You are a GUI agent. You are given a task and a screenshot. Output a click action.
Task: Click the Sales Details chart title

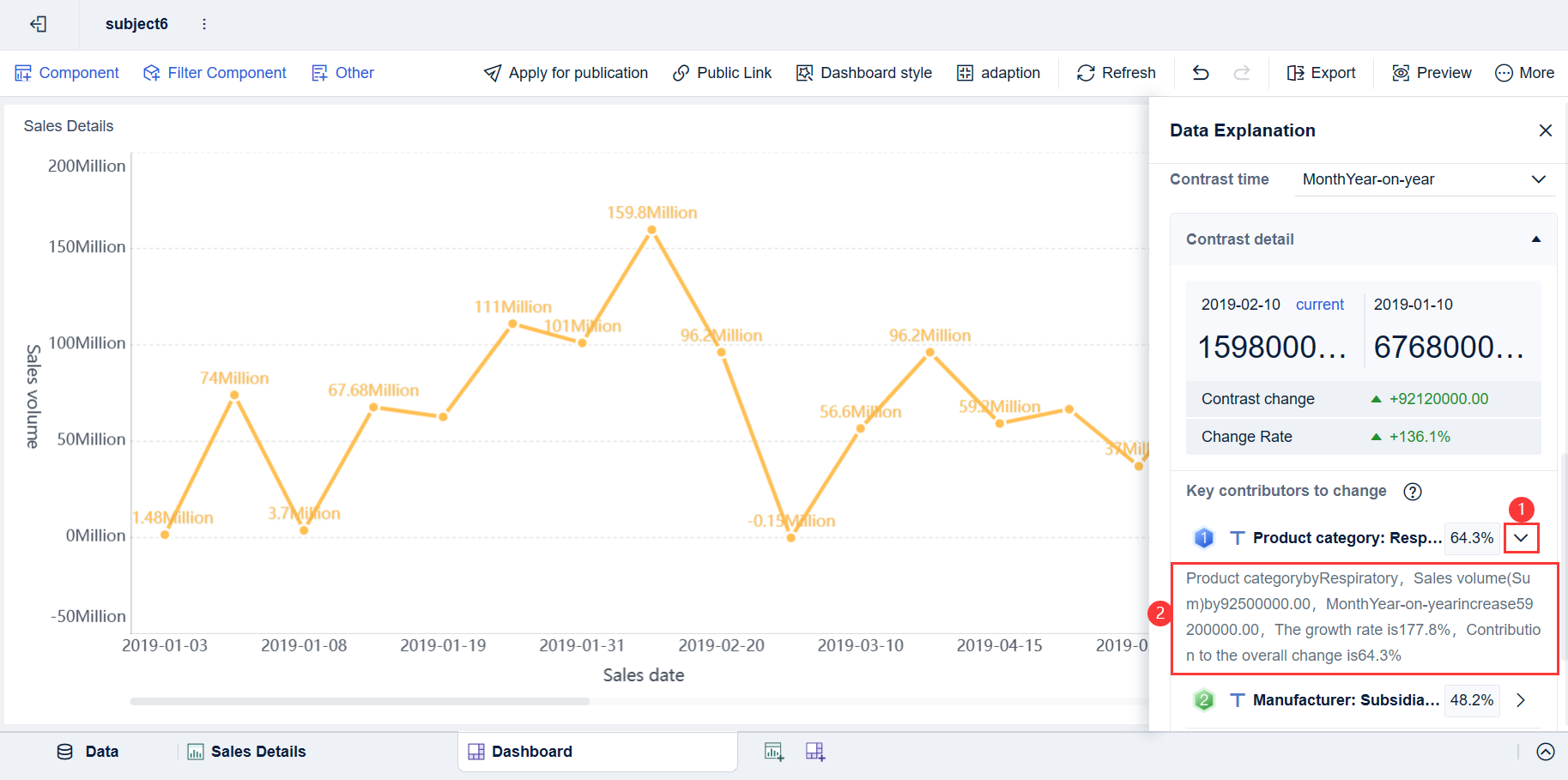point(69,126)
